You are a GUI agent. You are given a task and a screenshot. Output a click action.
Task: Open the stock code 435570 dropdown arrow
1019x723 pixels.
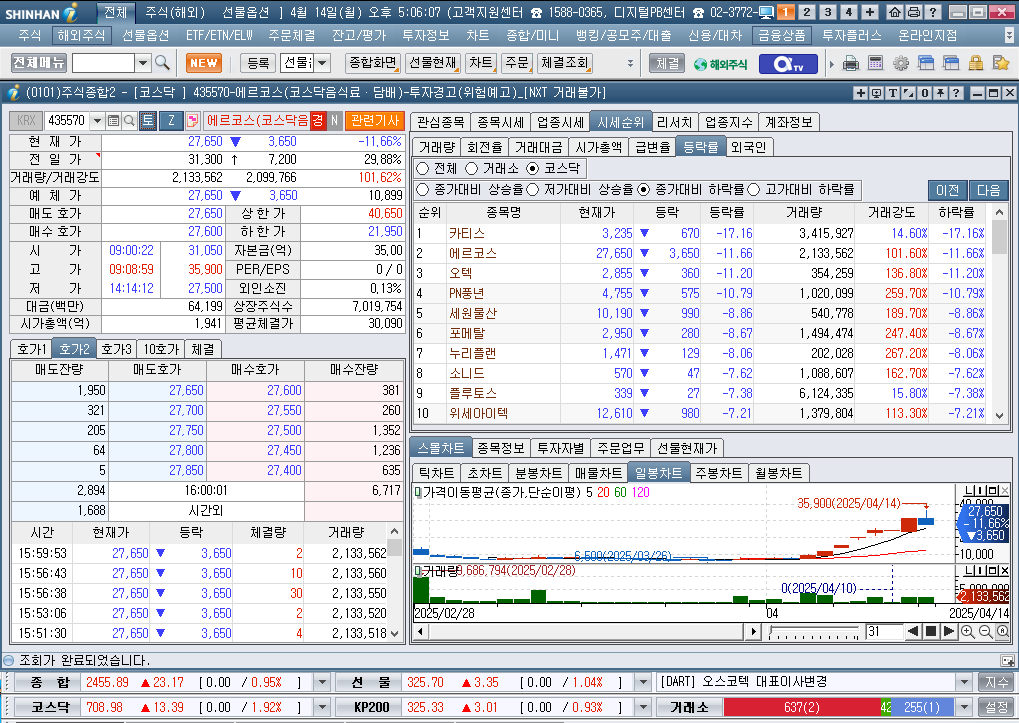(x=97, y=120)
